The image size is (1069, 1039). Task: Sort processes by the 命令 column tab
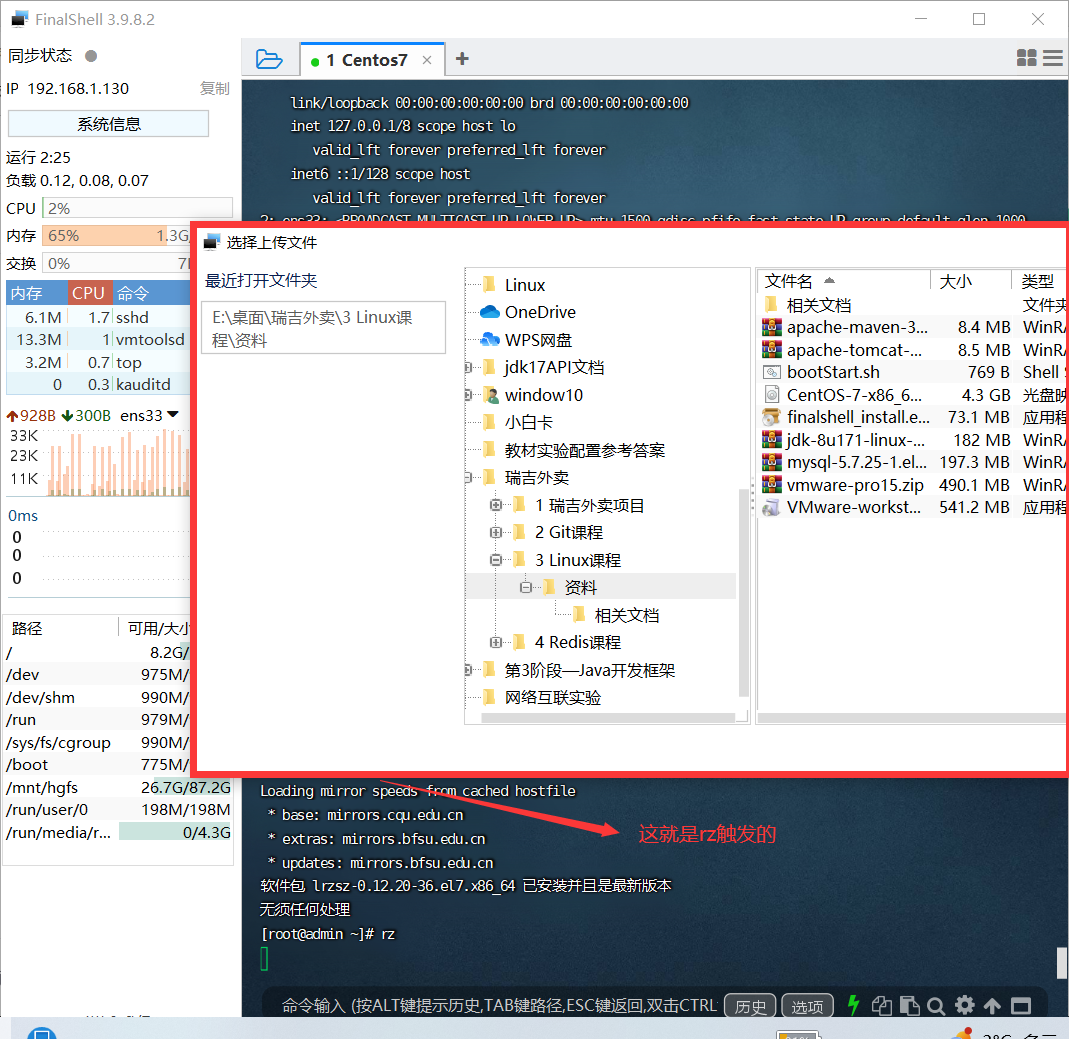[x=150, y=293]
